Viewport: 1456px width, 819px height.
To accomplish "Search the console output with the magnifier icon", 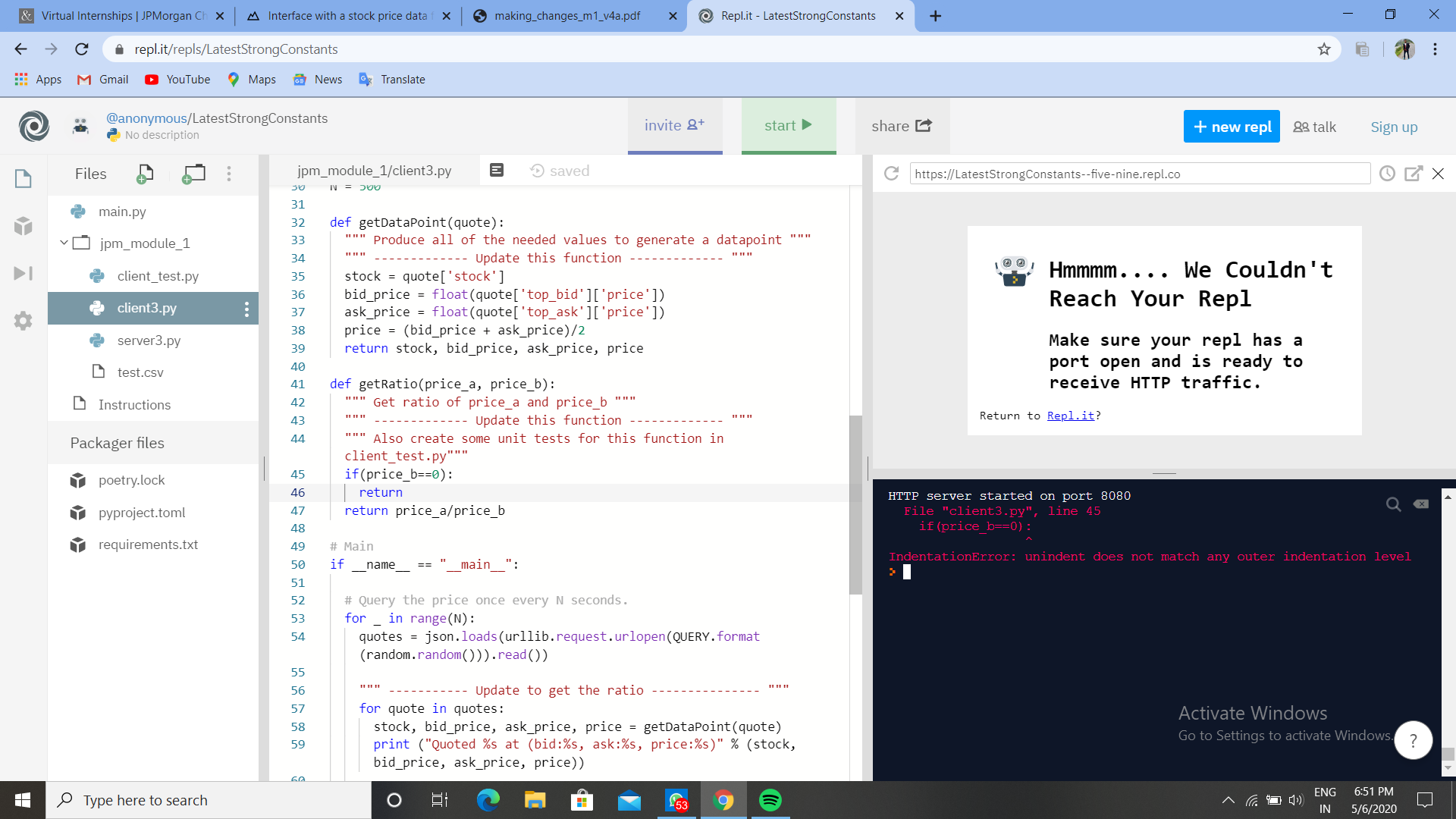I will point(1394,504).
